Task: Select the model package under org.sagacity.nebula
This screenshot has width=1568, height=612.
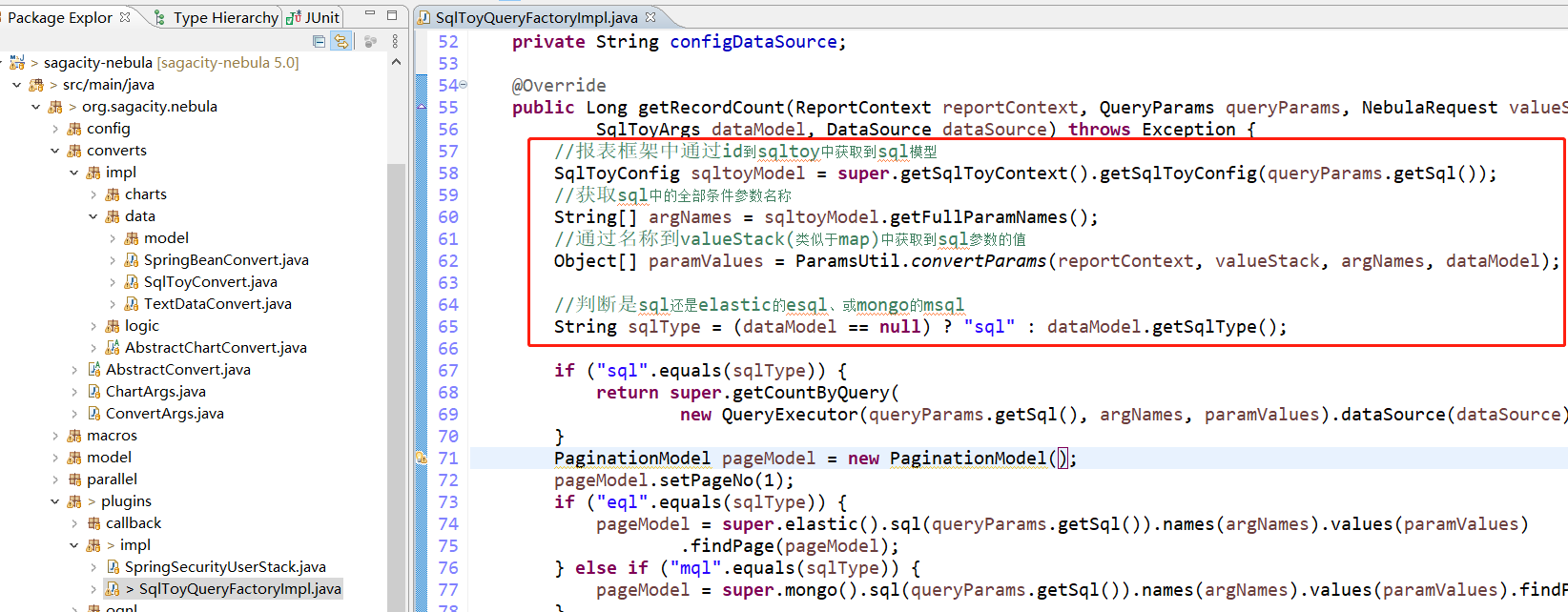Action: coord(109,458)
